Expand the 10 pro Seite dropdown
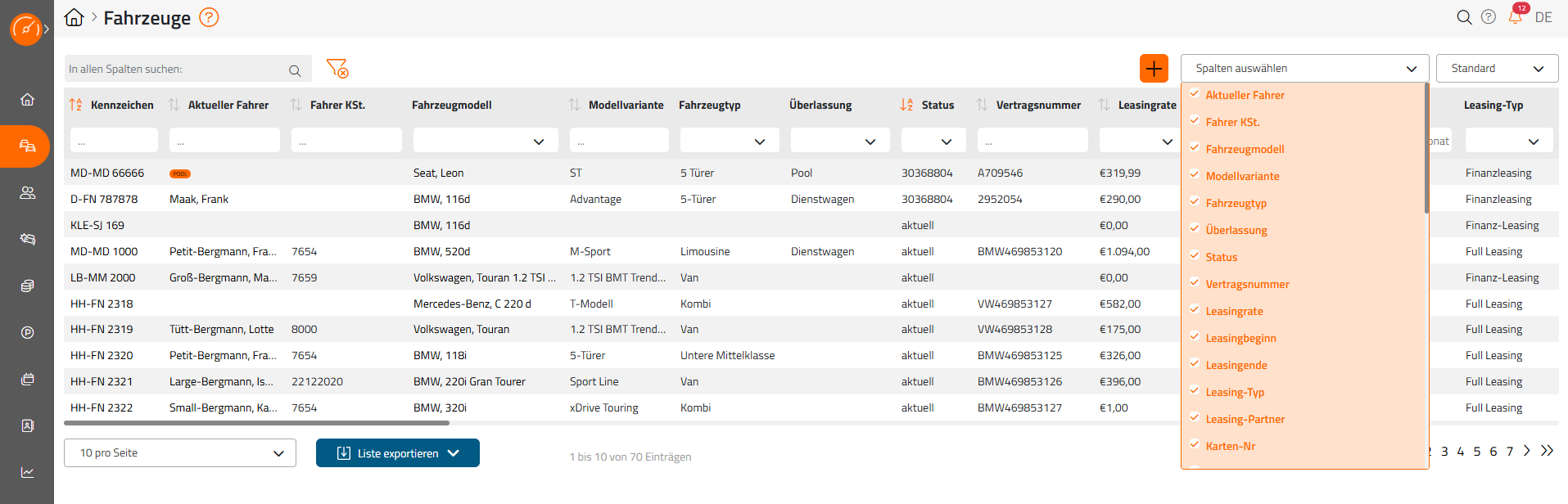This screenshot has height=504, width=1568. click(179, 453)
